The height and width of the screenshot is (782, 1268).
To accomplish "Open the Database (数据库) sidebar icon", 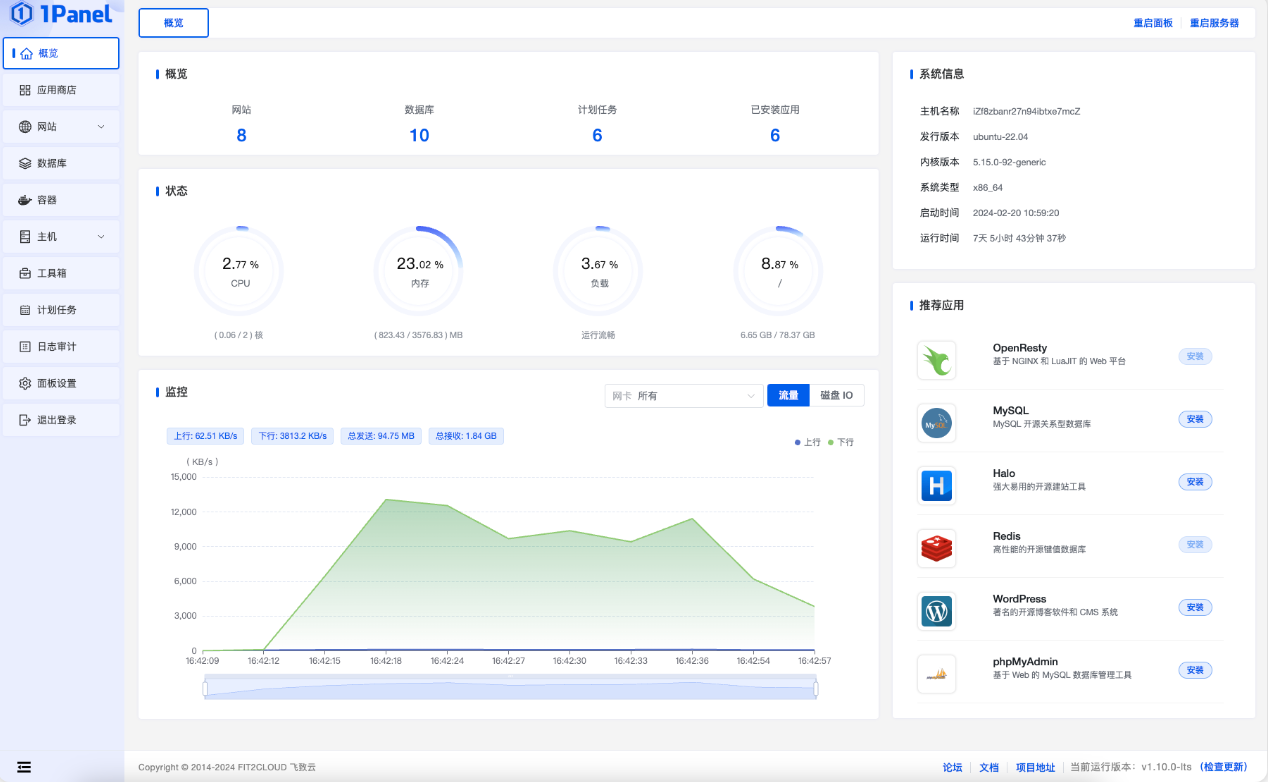I will coord(26,163).
